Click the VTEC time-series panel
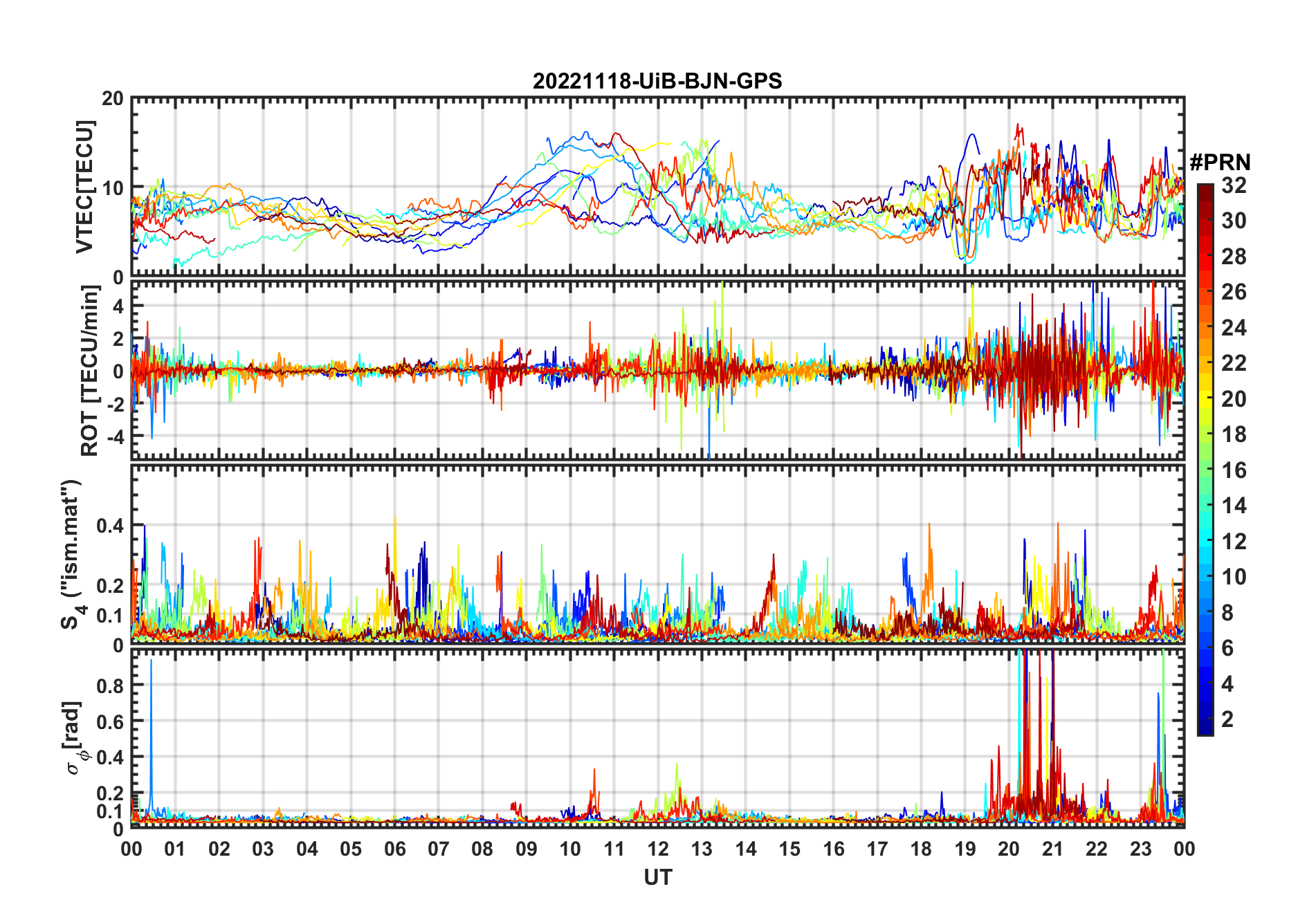This screenshot has width=1316, height=920. click(657, 187)
